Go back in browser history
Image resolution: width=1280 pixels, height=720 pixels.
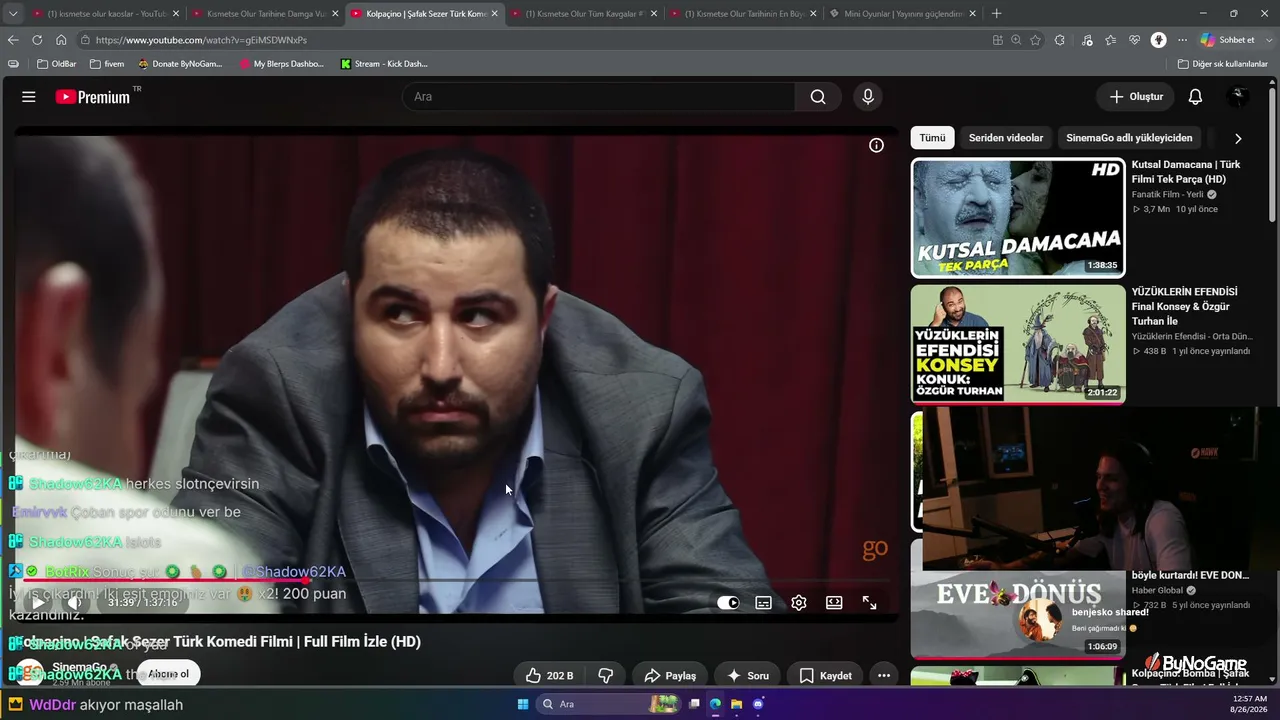point(13,40)
